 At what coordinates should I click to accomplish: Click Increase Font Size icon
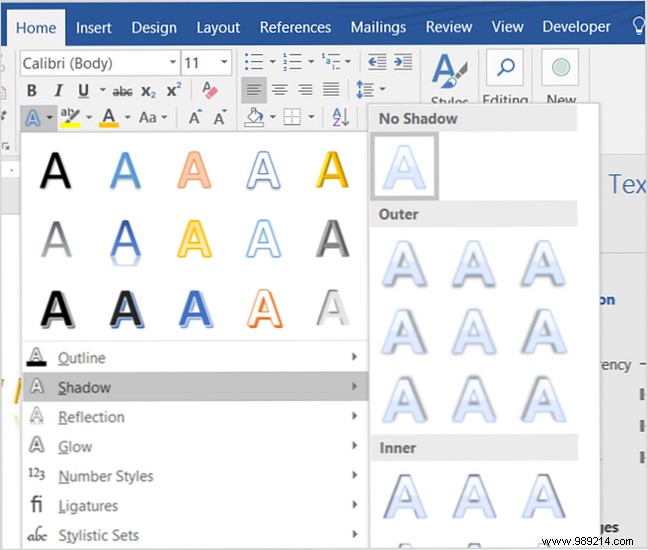point(195,117)
